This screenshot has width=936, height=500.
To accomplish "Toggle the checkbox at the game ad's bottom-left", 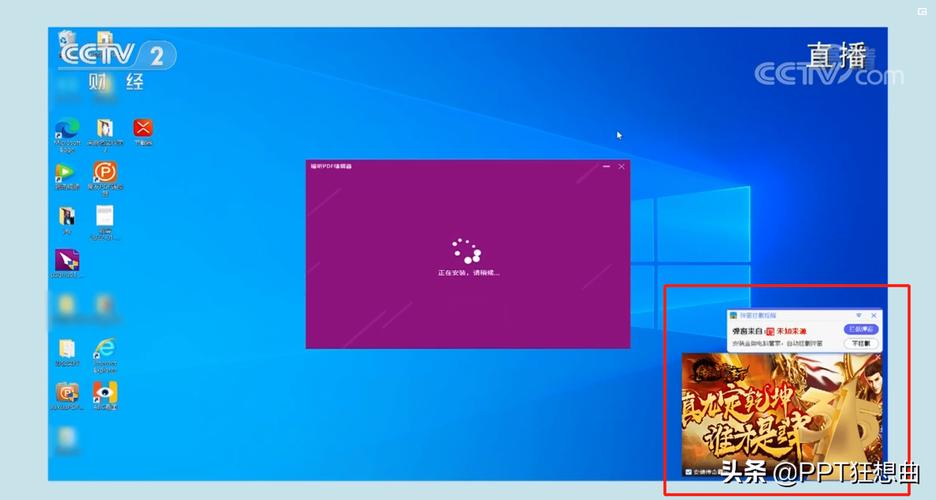I will point(688,472).
